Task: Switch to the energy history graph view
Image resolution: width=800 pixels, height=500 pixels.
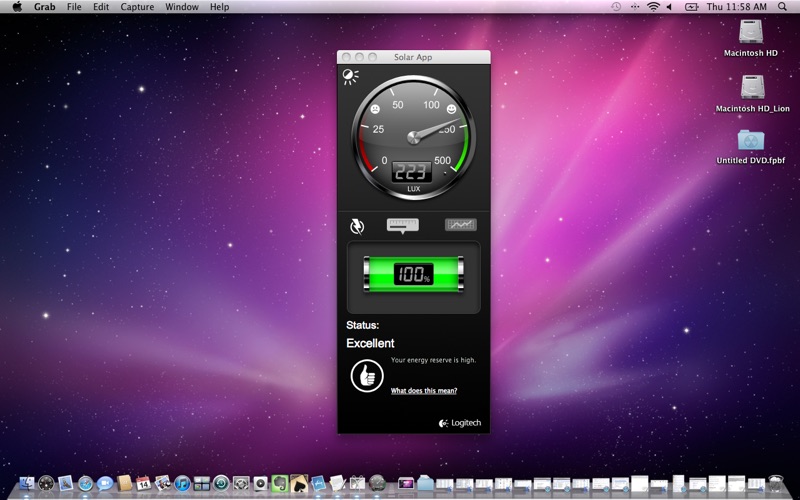Action: click(460, 225)
